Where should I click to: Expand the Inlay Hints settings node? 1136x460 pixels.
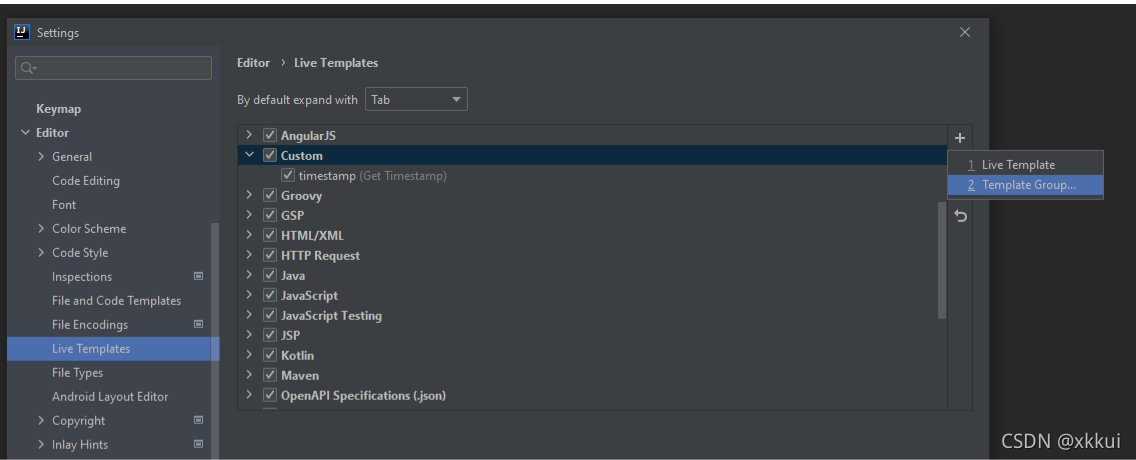point(41,444)
